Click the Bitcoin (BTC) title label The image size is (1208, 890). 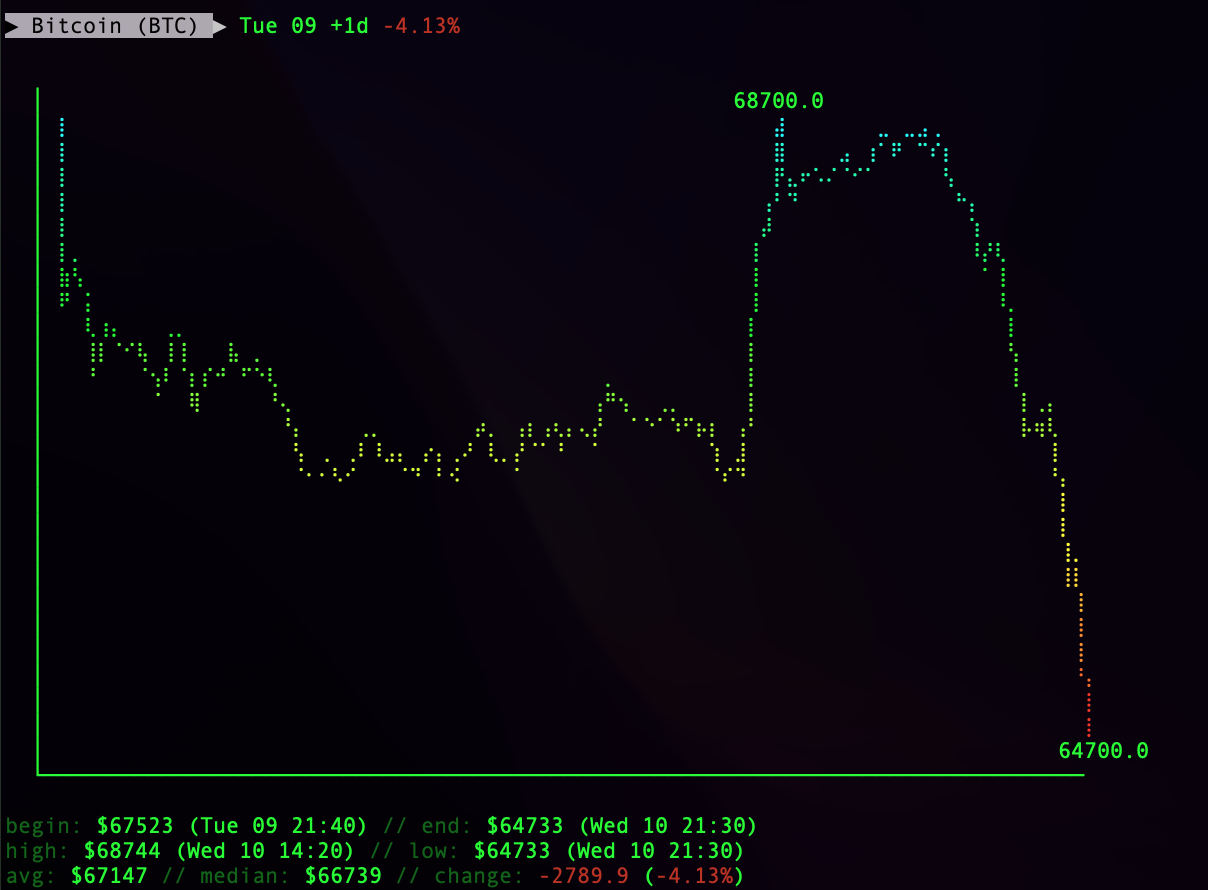coord(114,26)
